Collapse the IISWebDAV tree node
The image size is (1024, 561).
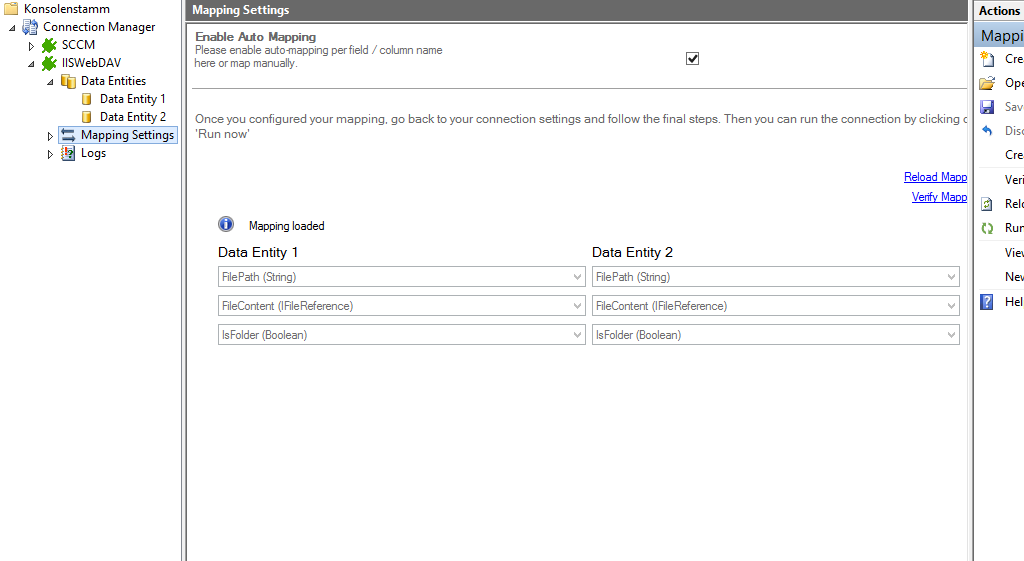click(x=31, y=64)
